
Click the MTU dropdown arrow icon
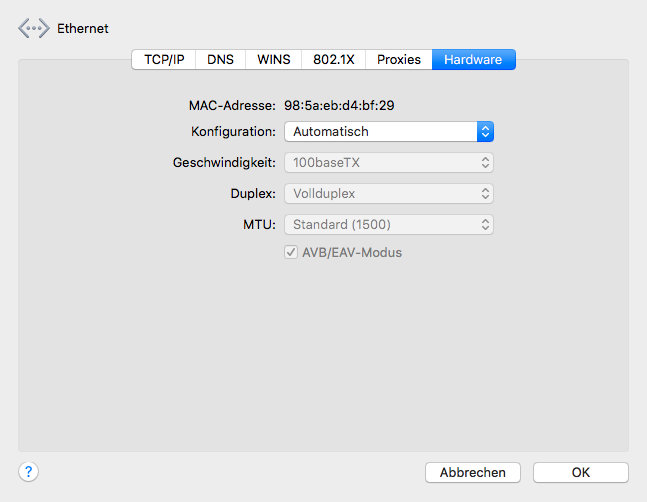485,224
